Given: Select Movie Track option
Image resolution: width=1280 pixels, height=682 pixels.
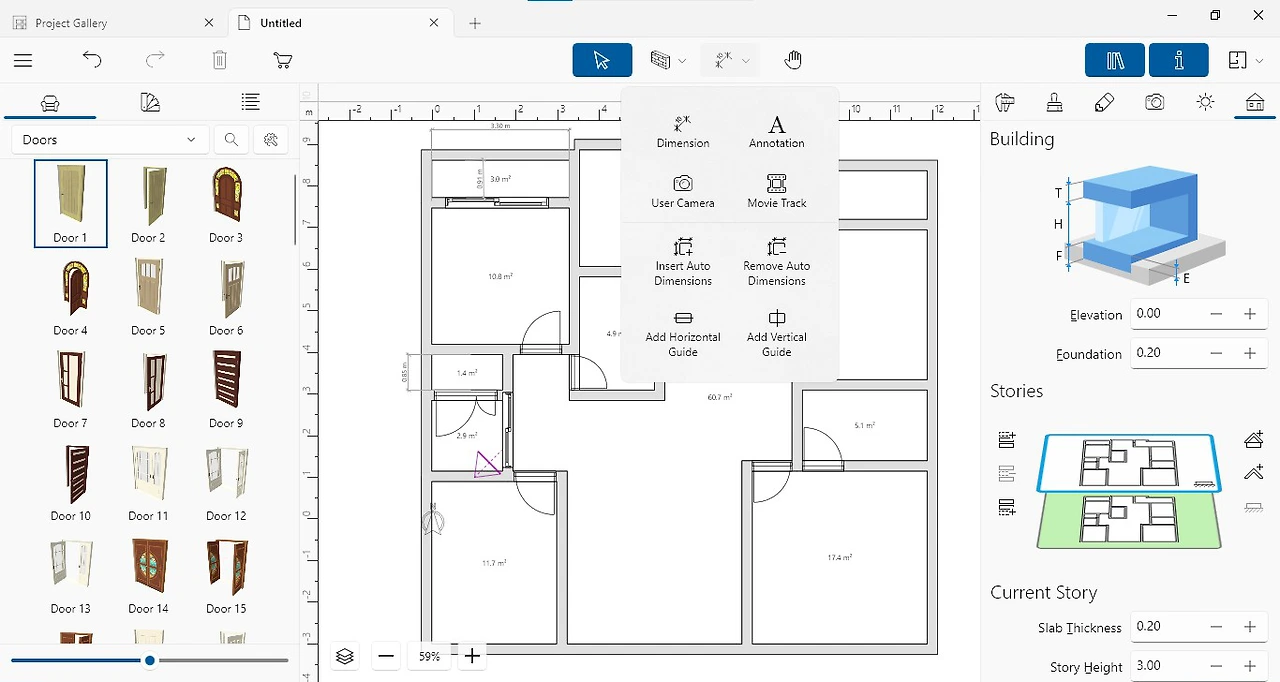Looking at the screenshot, I should 777,191.
